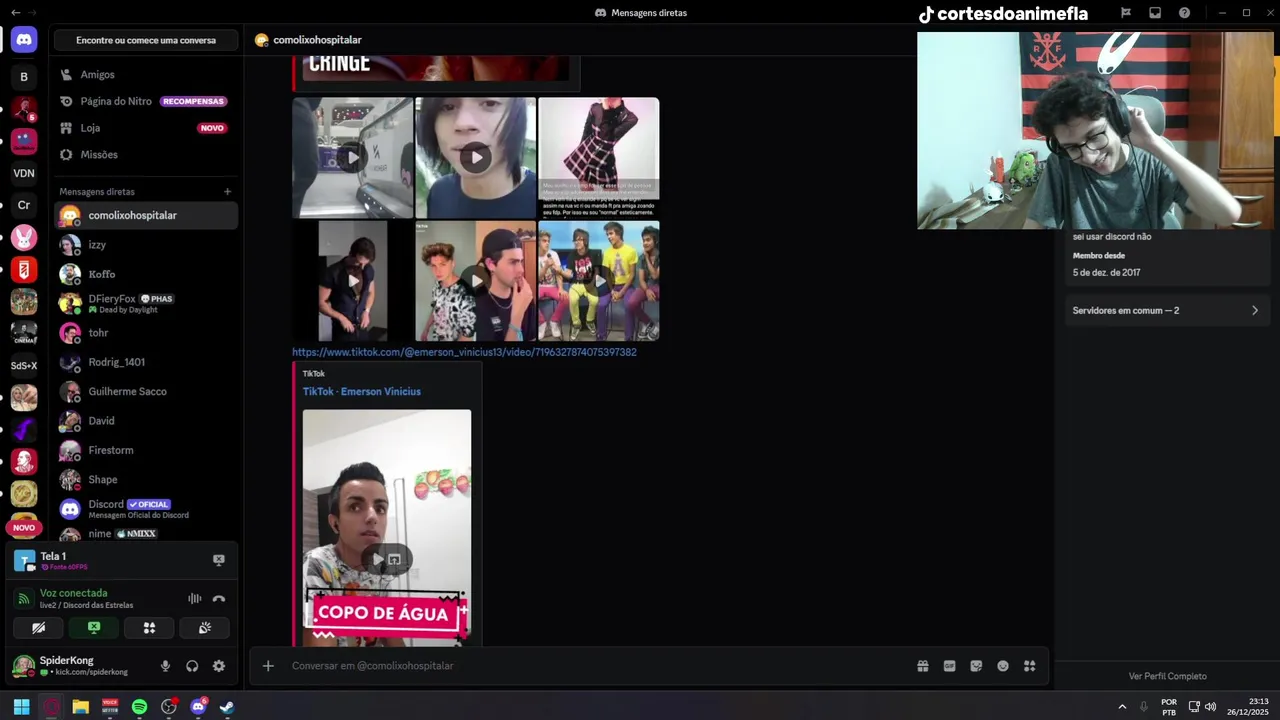Screen dimensions: 1280x720
Task: Open Amigos tab
Action: click(147, 74)
